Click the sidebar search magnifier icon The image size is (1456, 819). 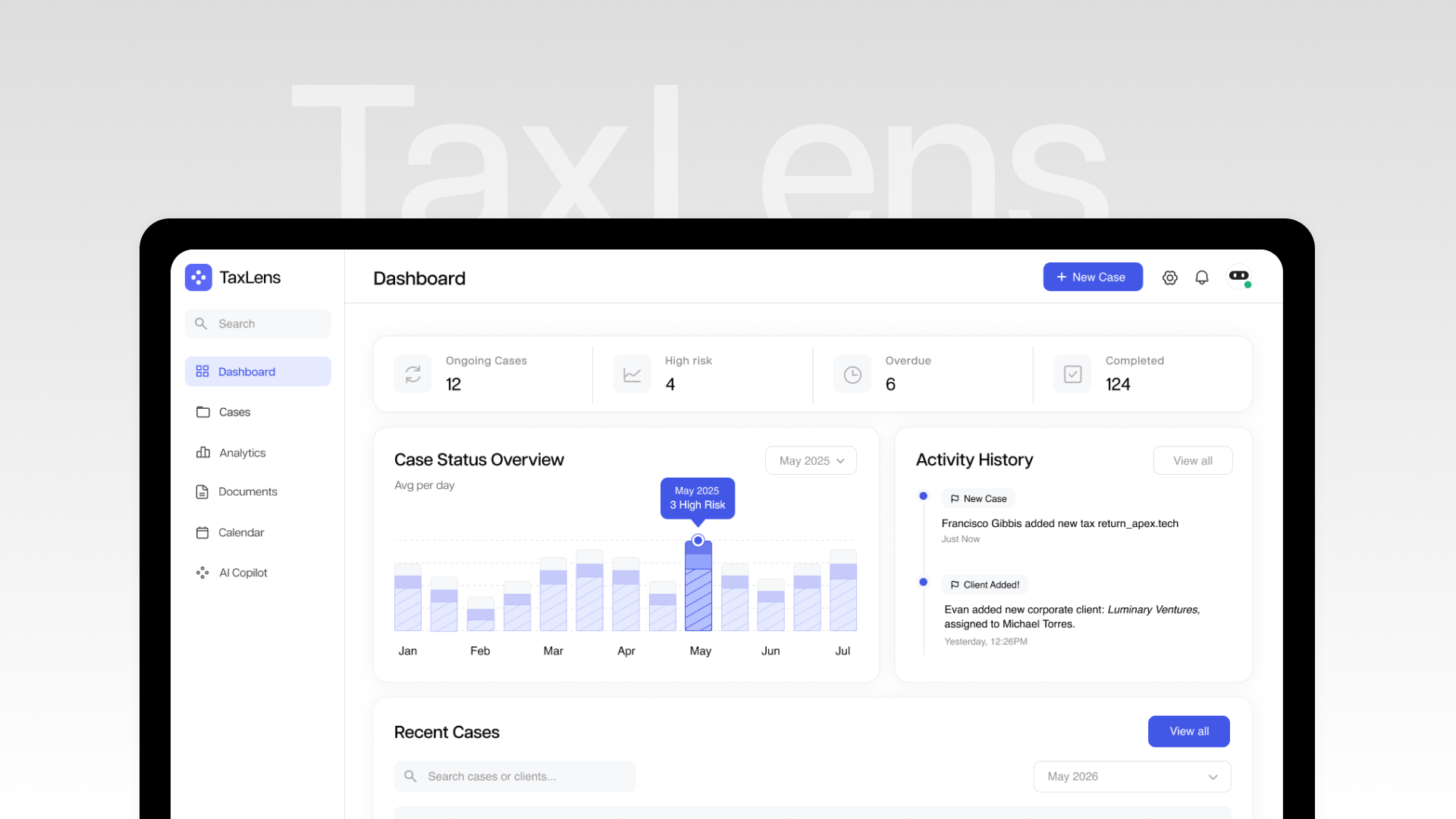pos(201,324)
